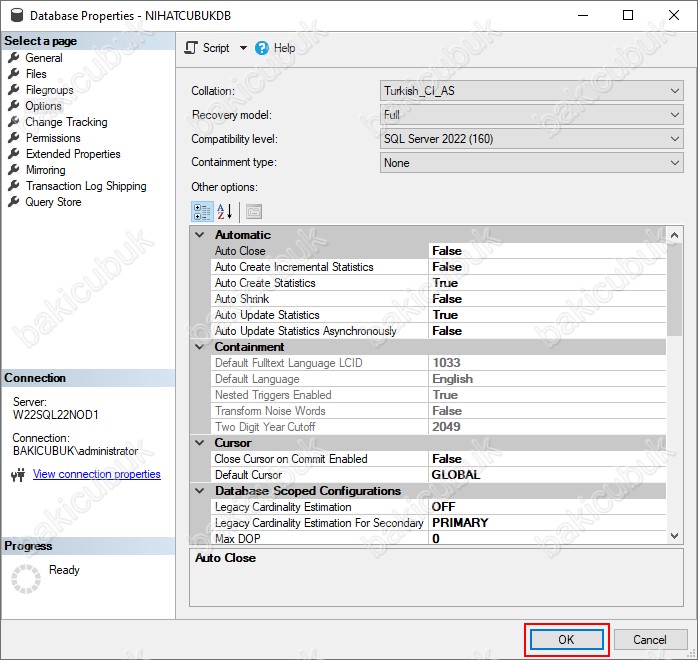The image size is (698, 660).
Task: Open View connection properties link
Action: [x=97, y=474]
